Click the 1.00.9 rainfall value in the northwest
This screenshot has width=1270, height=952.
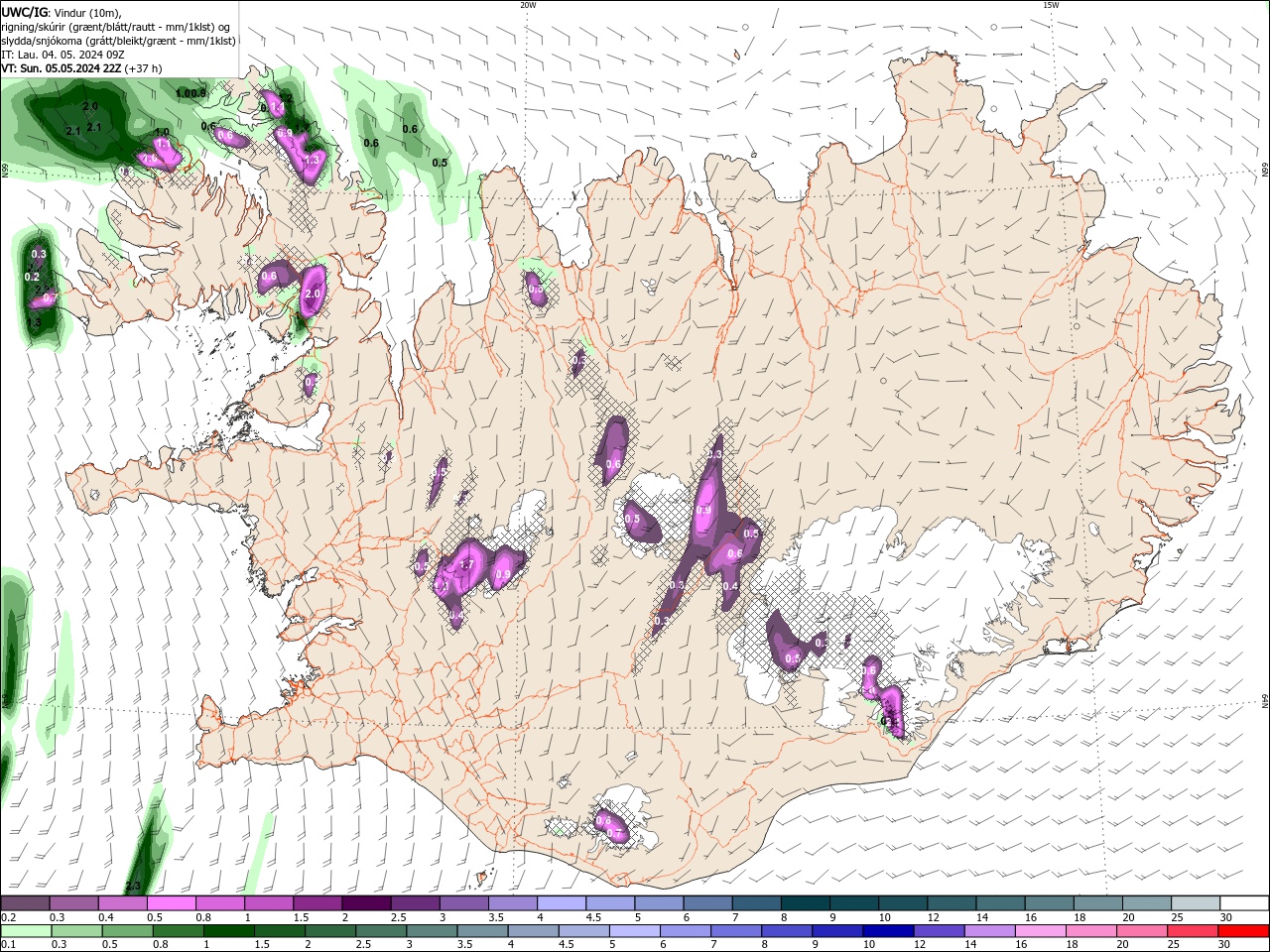coord(190,93)
